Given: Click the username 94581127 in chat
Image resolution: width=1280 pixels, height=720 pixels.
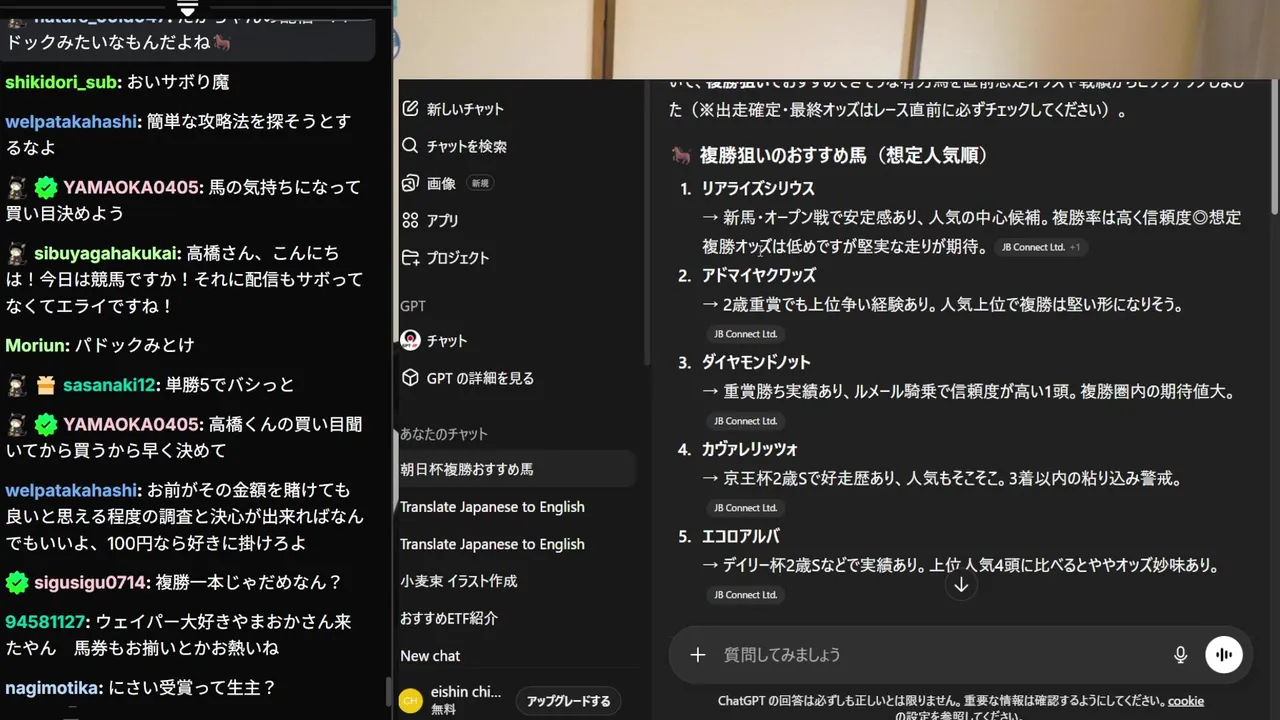Looking at the screenshot, I should (43, 622).
